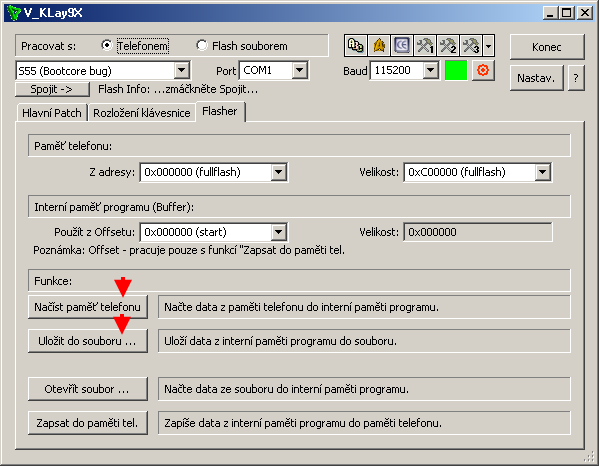Switch to the Rozložení klávesnice tab

pyautogui.click(x=142, y=113)
